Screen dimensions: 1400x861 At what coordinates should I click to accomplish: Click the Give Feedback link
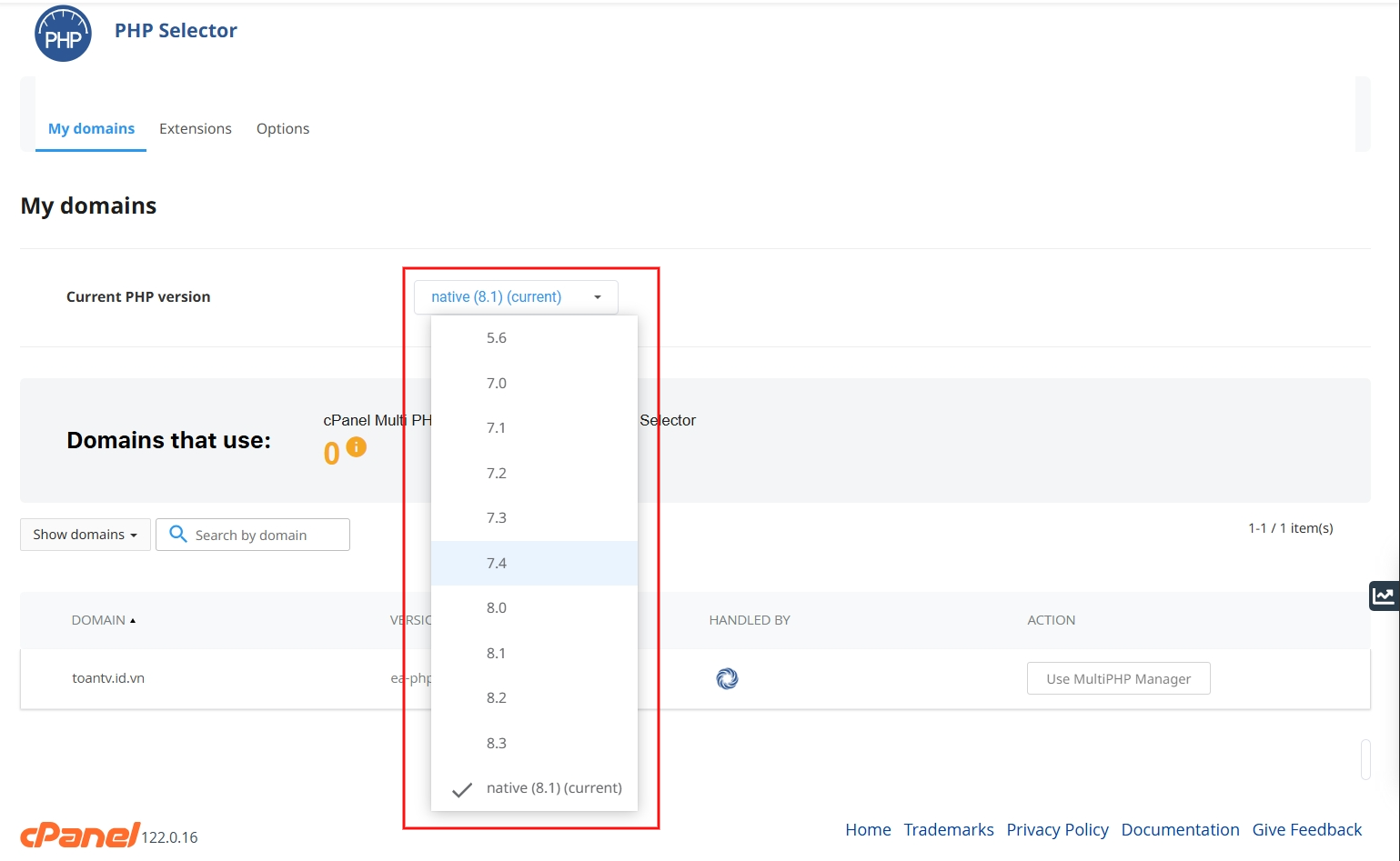(x=1307, y=829)
